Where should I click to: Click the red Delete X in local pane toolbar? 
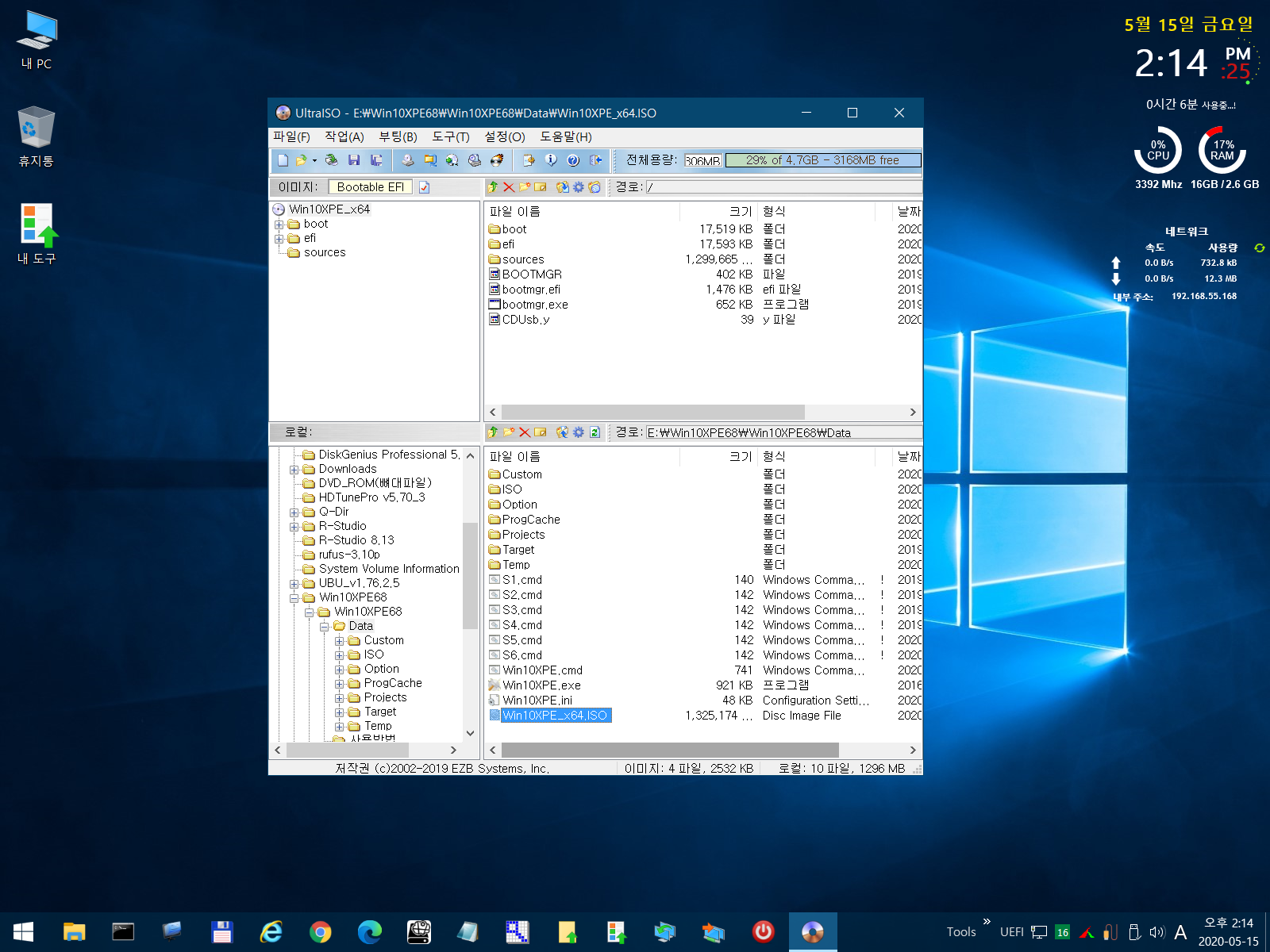point(525,432)
